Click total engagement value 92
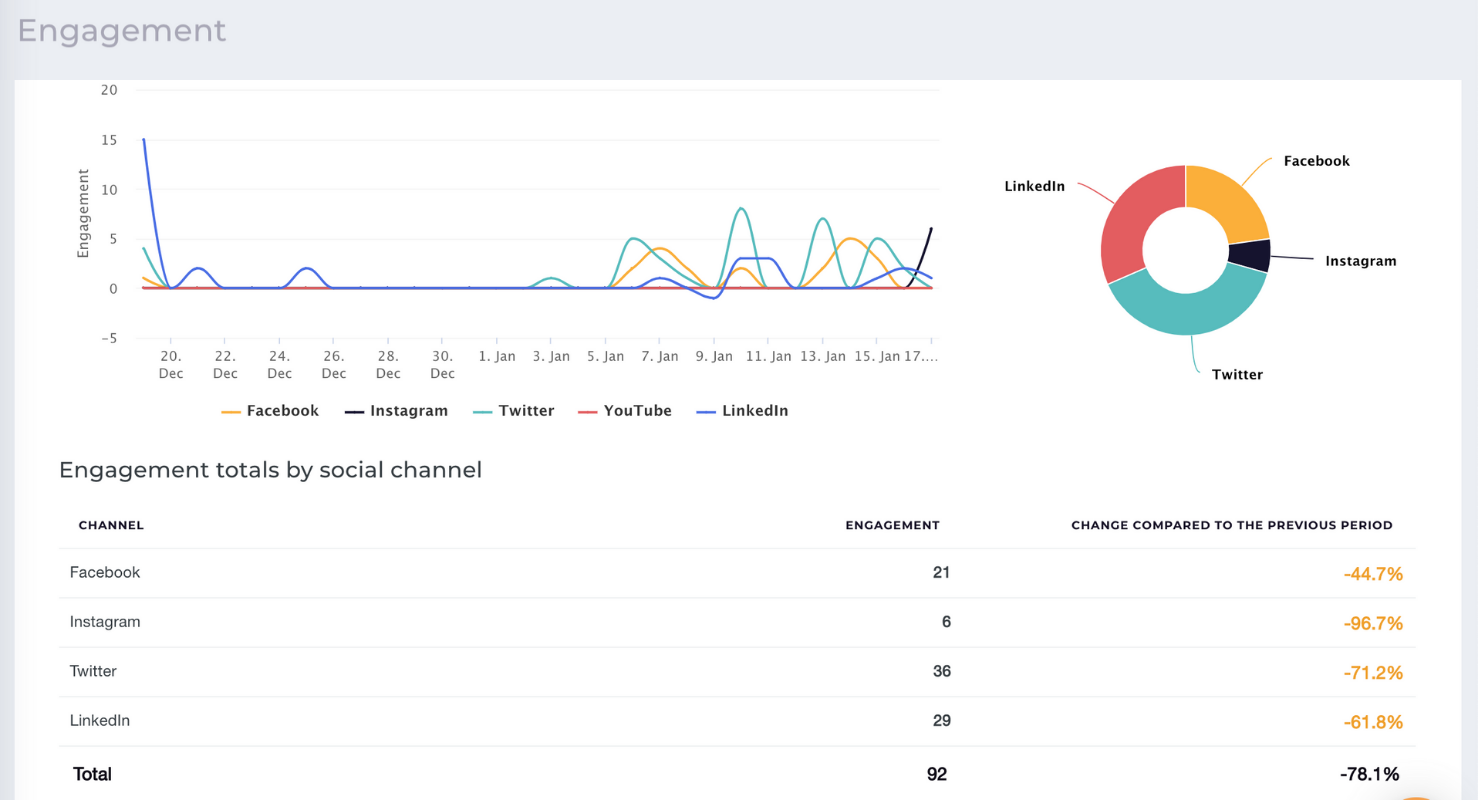 (936, 774)
